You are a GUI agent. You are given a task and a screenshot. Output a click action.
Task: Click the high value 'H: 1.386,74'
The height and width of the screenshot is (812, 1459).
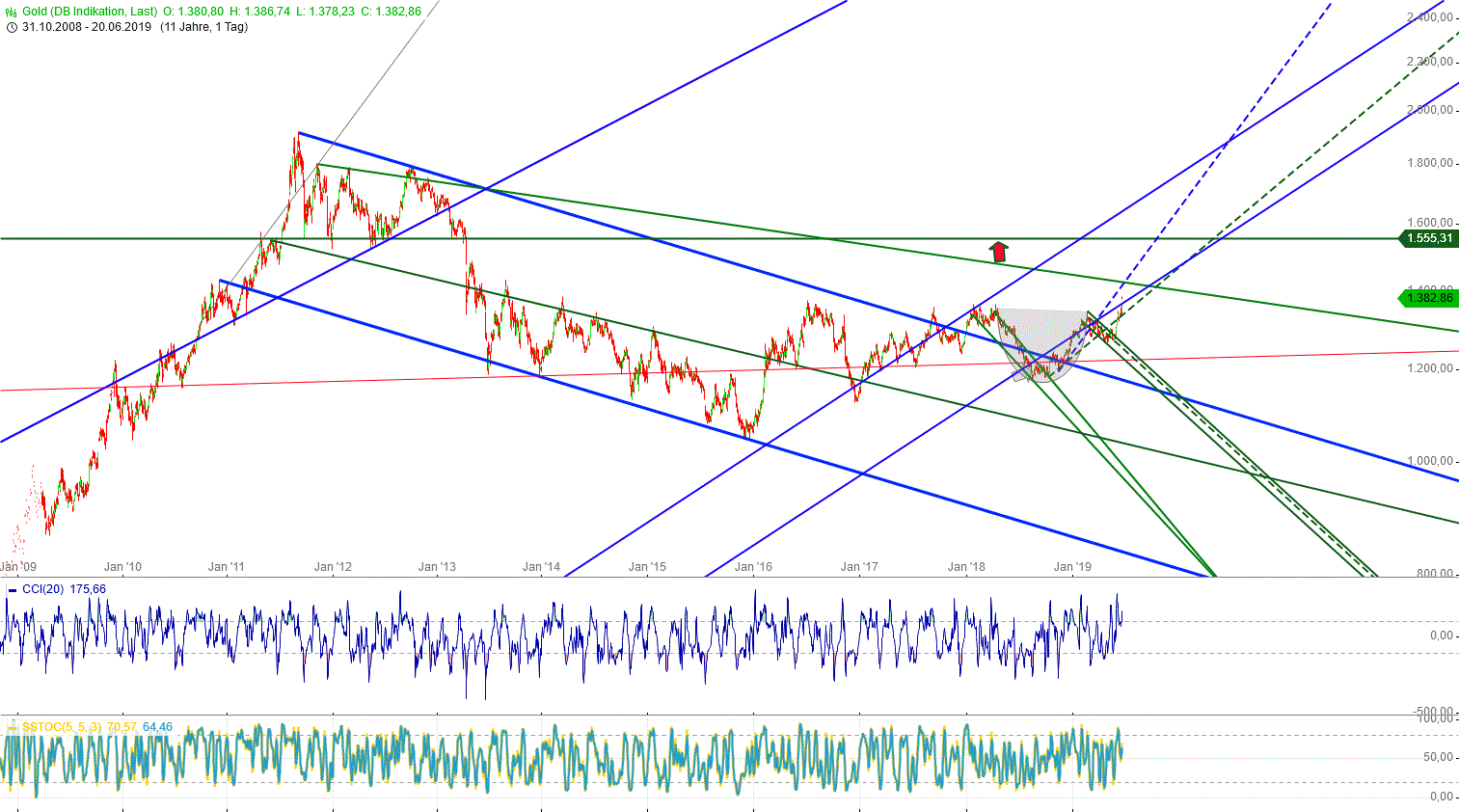click(x=260, y=12)
